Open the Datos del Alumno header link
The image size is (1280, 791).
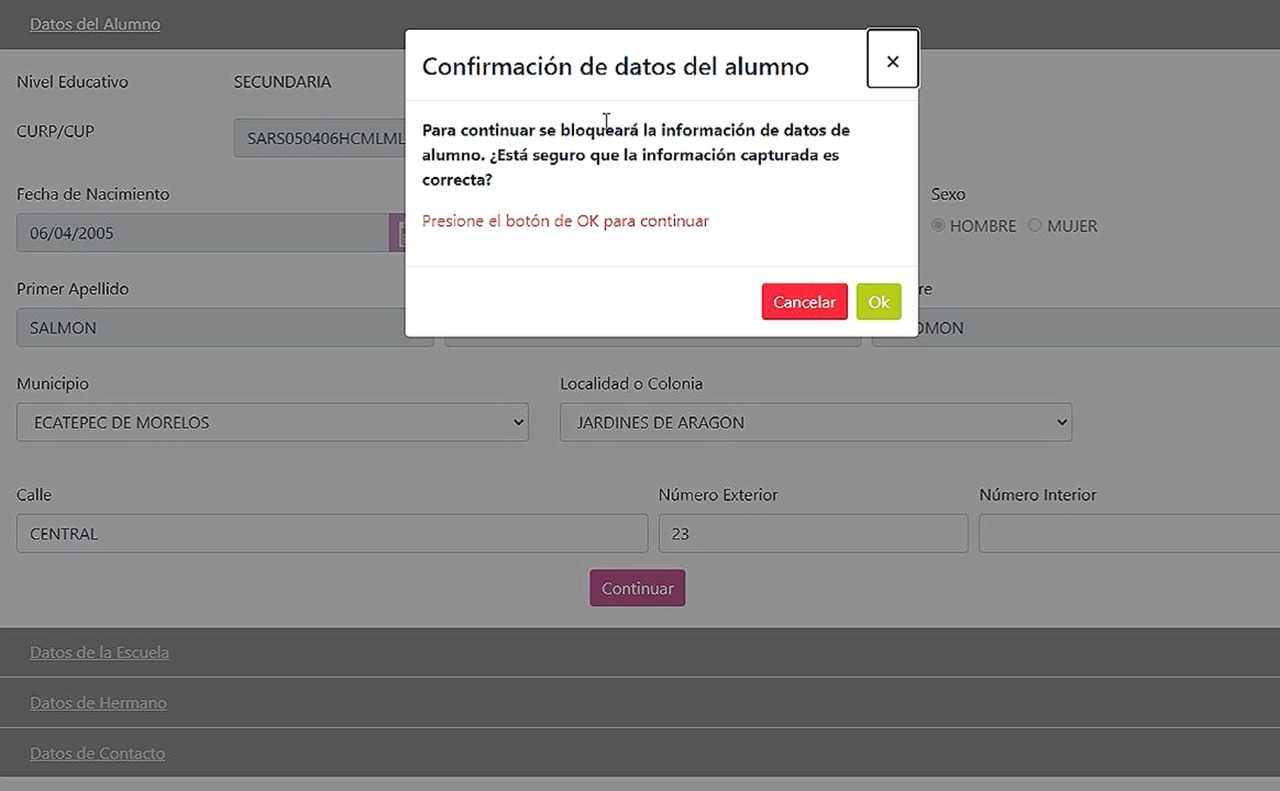[x=95, y=24]
